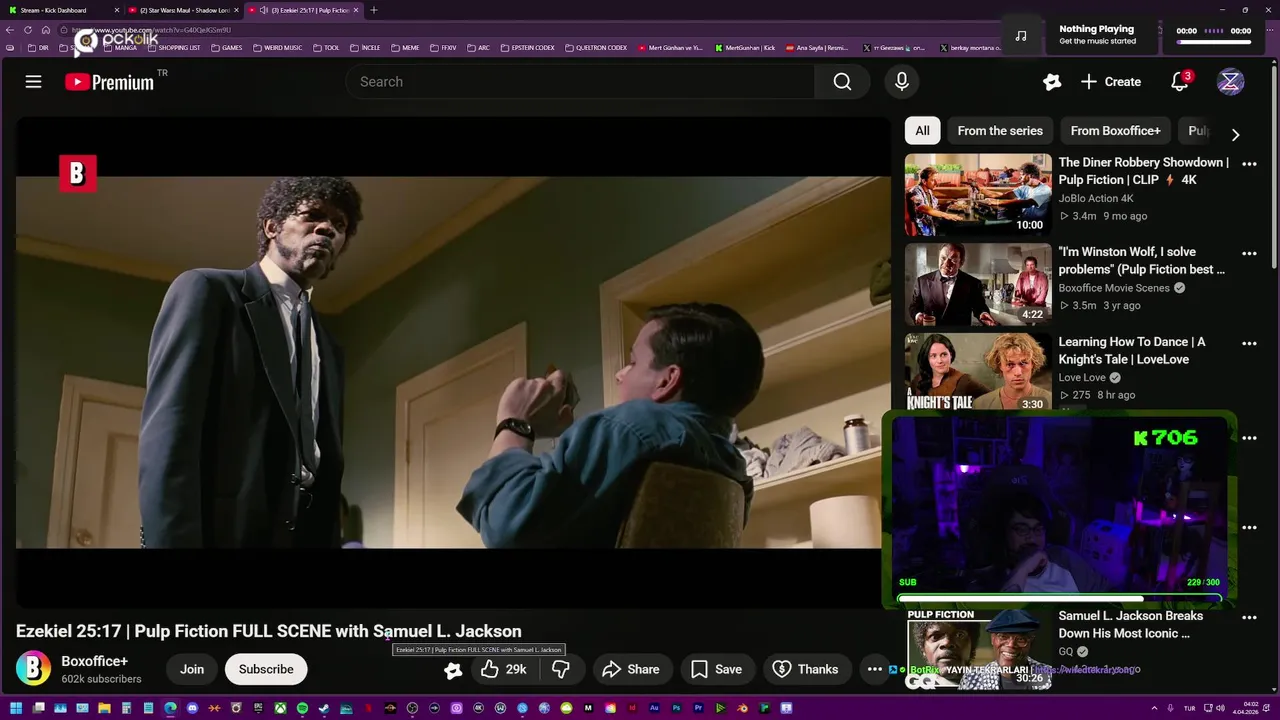Open Steam from the taskbar
Viewport: 1280px width, 720px height.
click(324, 708)
